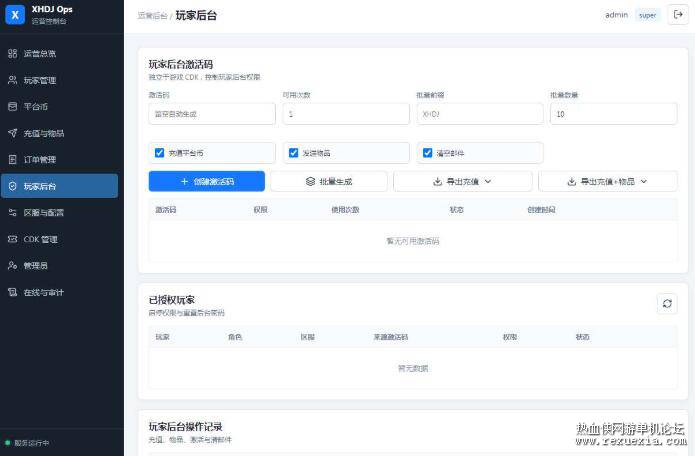Click the admin username text
Image resolution: width=695 pixels, height=456 pixels.
point(617,15)
